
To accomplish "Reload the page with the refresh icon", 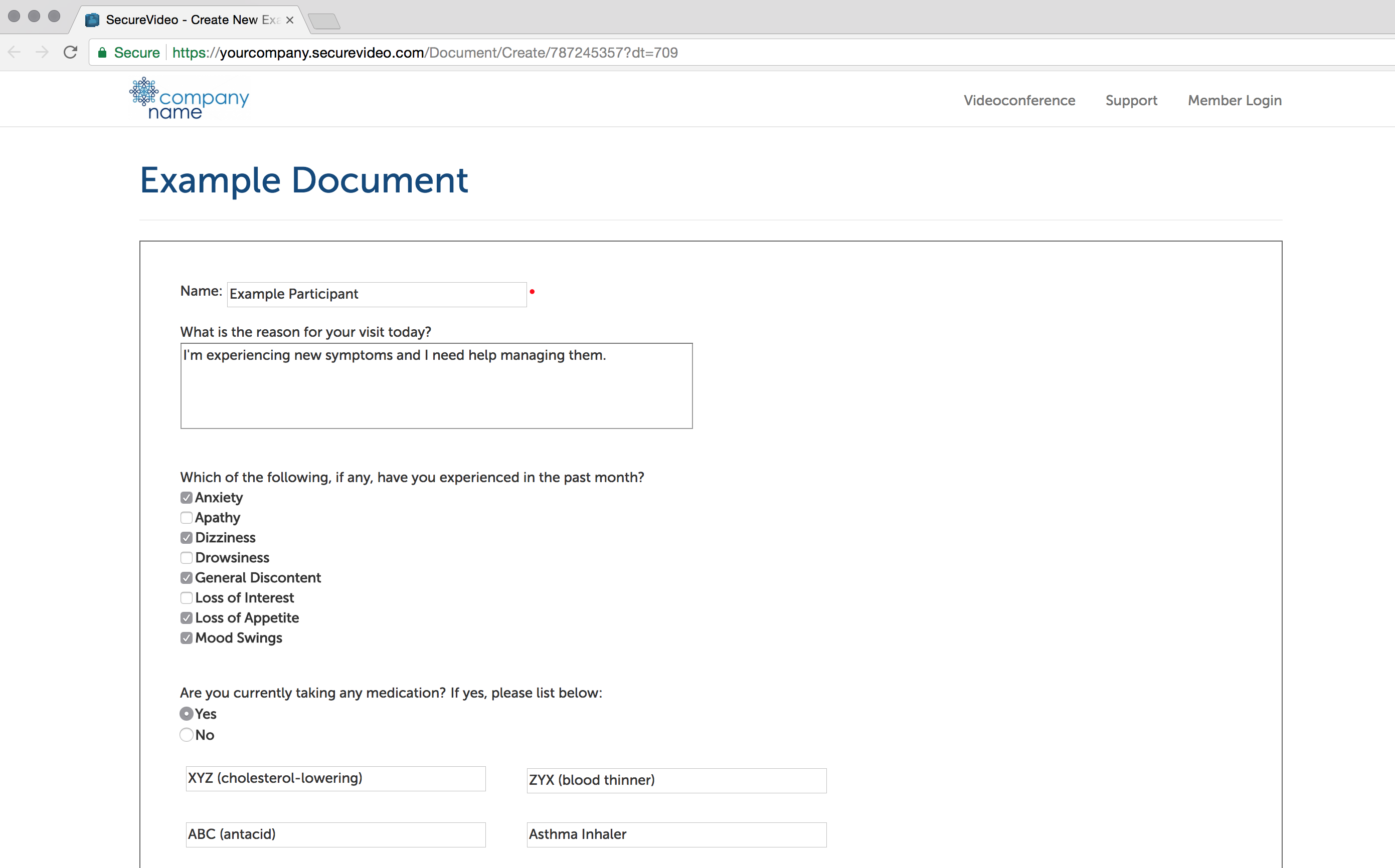I will 70,52.
